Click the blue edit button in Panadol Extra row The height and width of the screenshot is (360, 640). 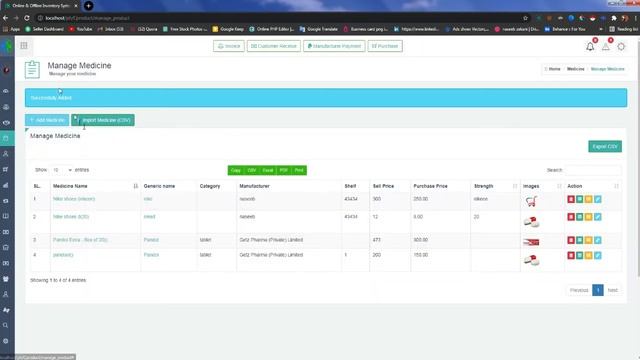598,240
